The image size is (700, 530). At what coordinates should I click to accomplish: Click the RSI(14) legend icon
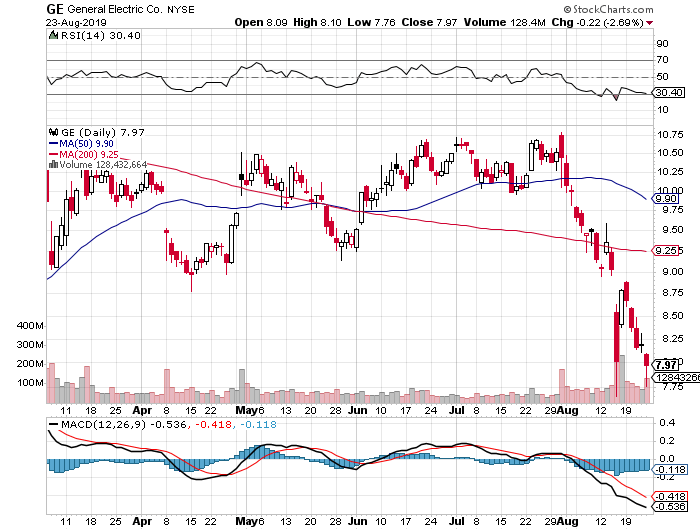(53, 35)
